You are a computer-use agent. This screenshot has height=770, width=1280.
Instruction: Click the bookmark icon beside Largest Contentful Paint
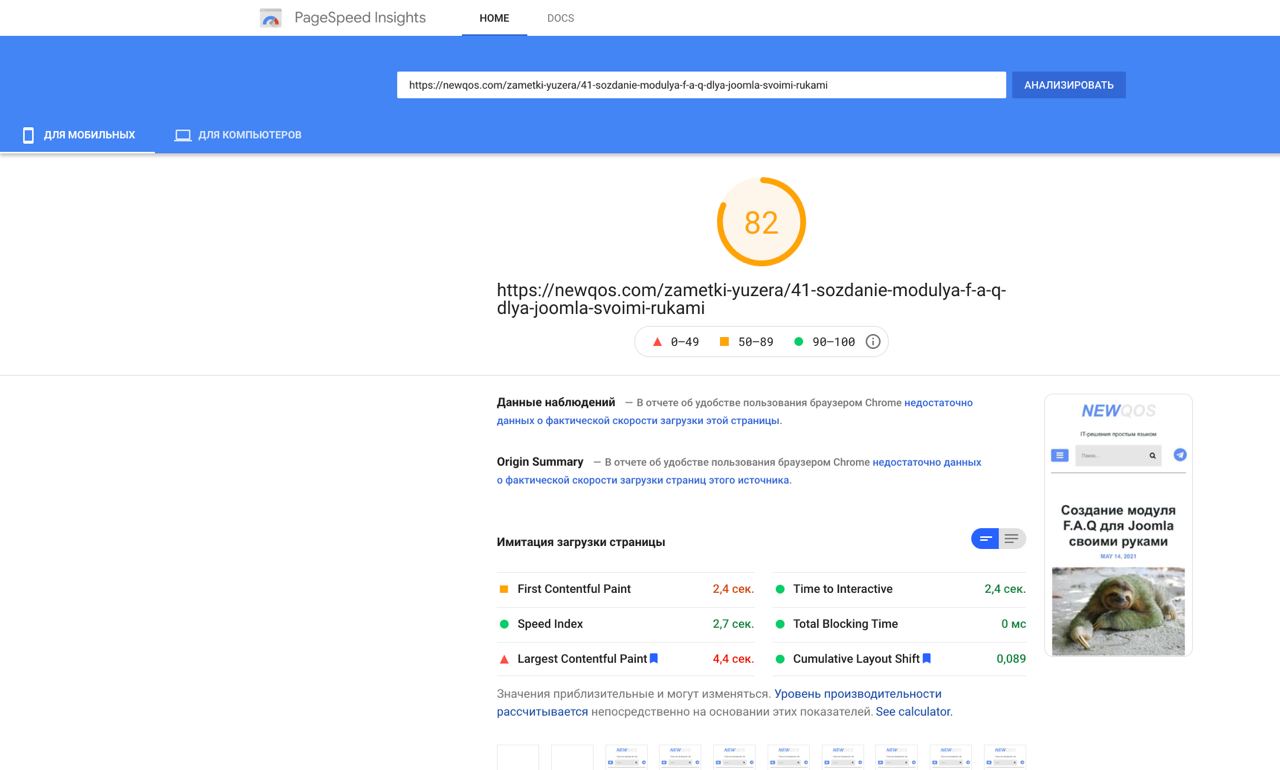point(654,659)
